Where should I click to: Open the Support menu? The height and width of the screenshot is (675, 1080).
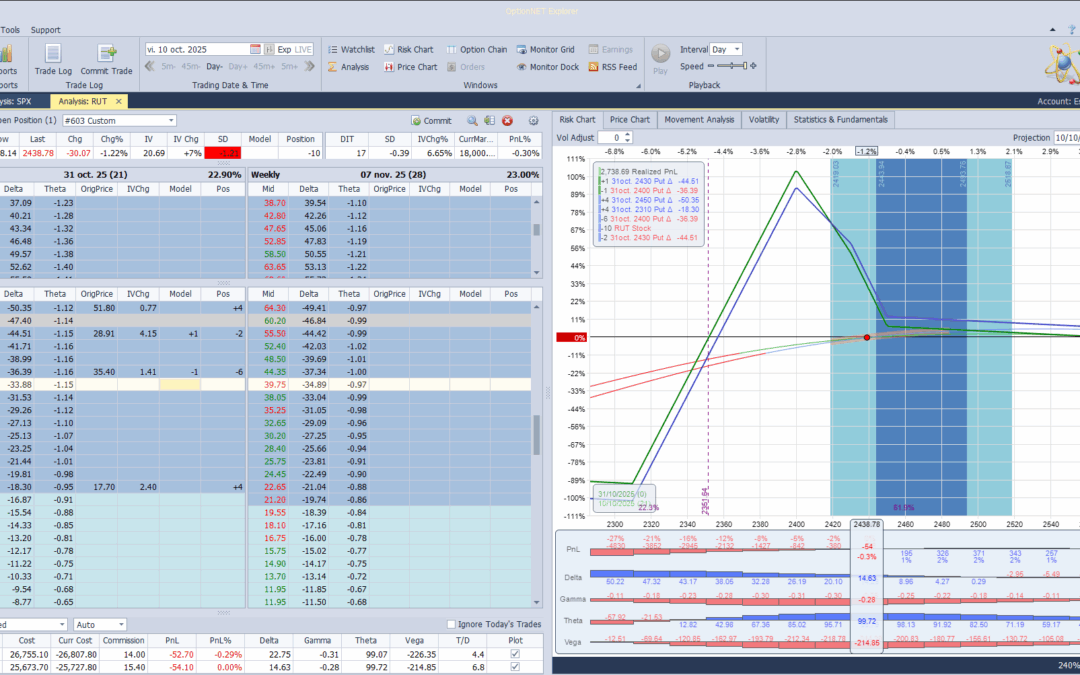[45, 30]
